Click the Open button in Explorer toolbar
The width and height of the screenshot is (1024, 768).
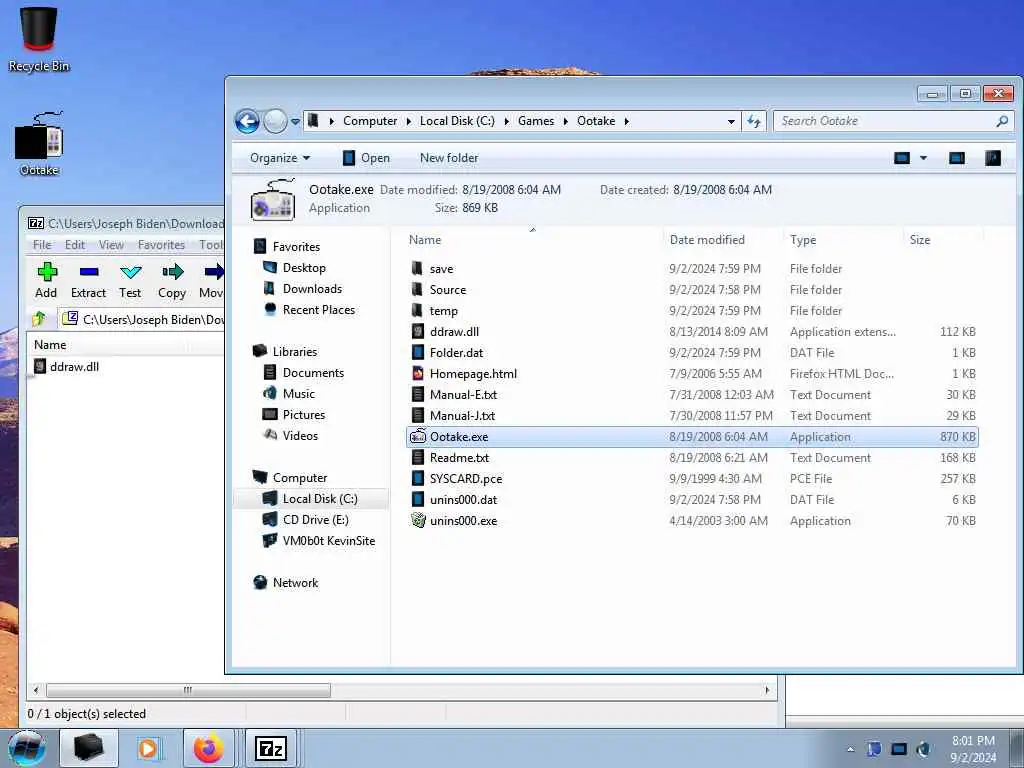point(366,157)
